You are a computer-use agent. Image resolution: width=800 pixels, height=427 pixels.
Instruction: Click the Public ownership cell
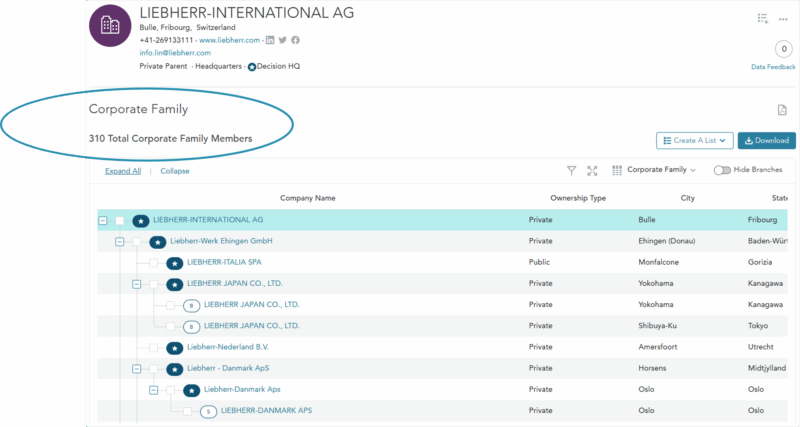539,262
